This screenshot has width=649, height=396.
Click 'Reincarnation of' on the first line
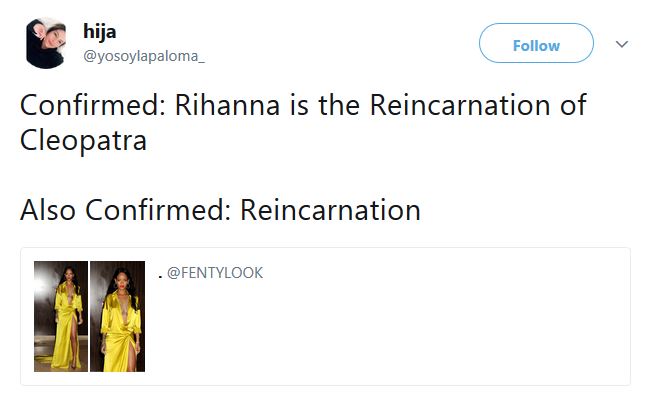478,105
